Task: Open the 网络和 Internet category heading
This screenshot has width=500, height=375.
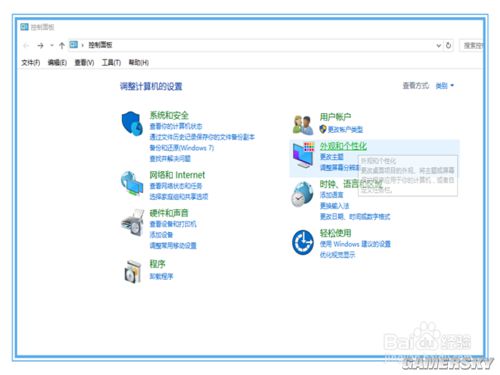Action: coord(177,175)
